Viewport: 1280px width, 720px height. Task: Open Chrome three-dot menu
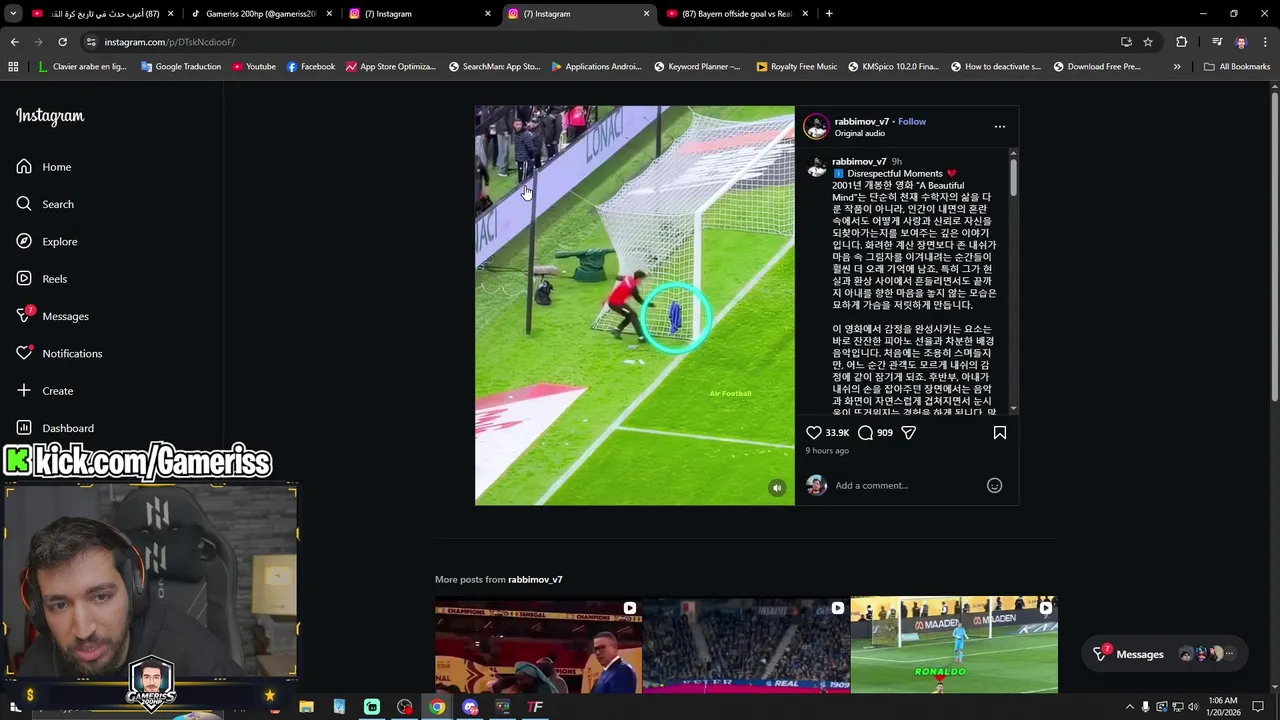point(1266,42)
